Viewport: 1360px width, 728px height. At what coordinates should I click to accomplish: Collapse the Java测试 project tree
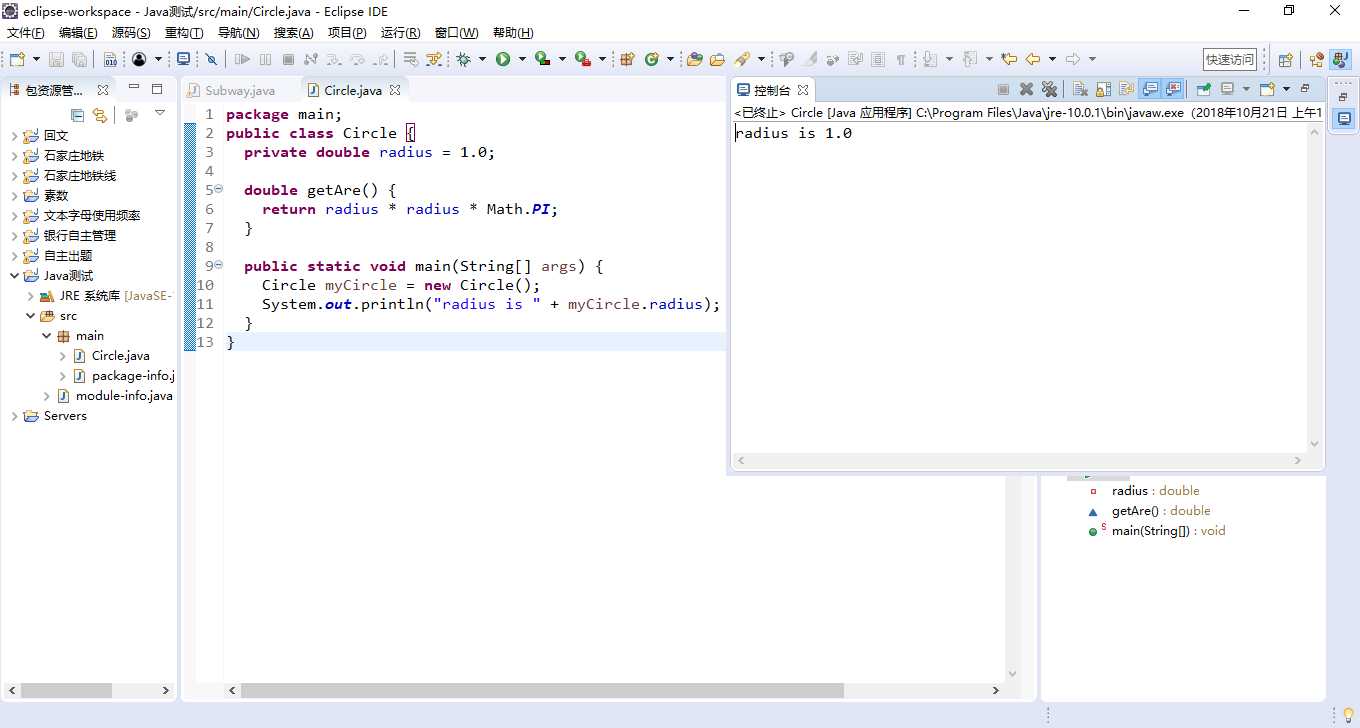[14, 276]
